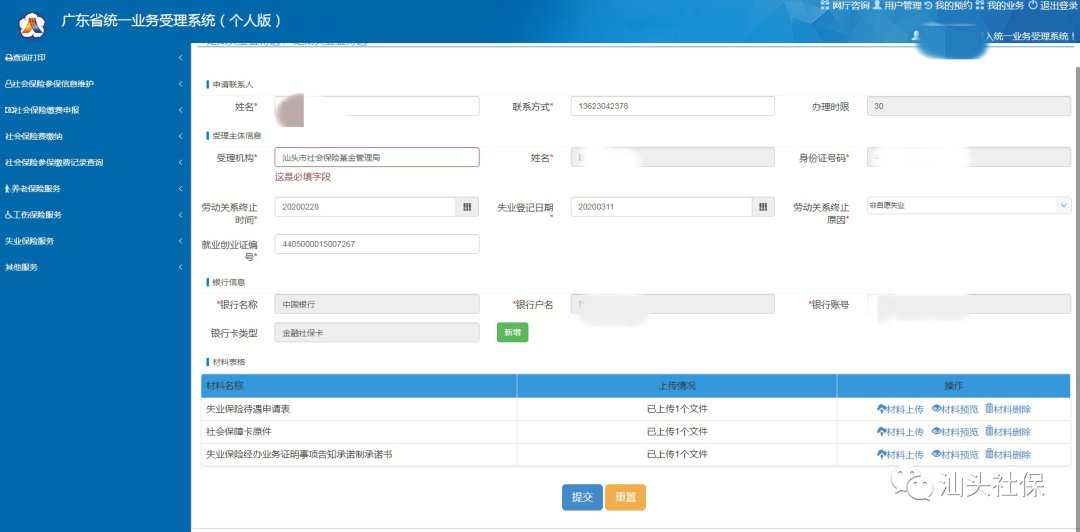Click the calendar icon beside 劳动关系终止时间
This screenshot has height=532, width=1080.
tap(467, 207)
